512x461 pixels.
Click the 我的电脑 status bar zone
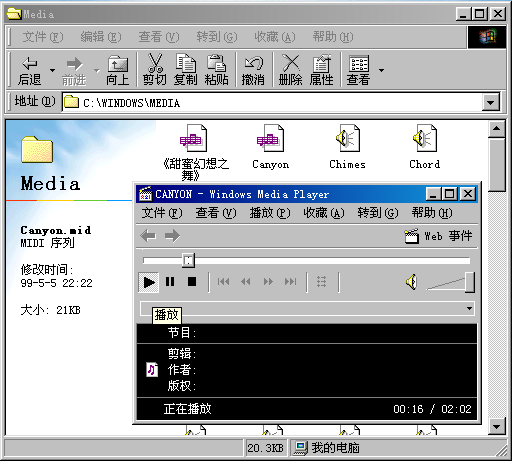(x=397, y=448)
